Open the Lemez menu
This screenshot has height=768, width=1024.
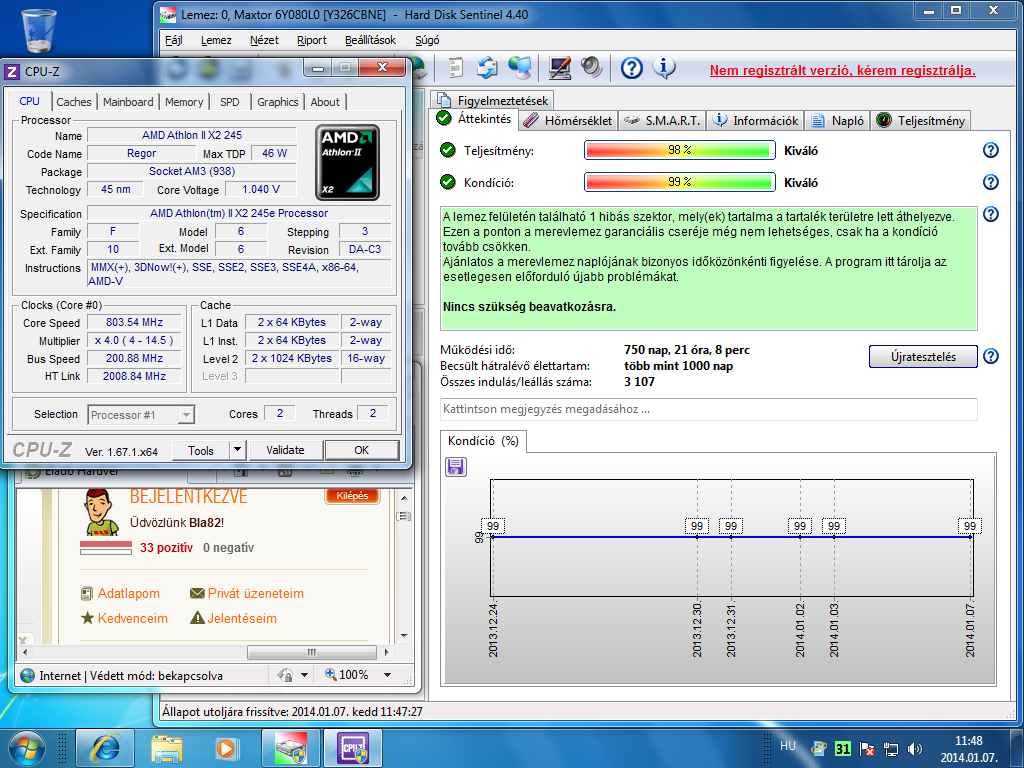(216, 40)
